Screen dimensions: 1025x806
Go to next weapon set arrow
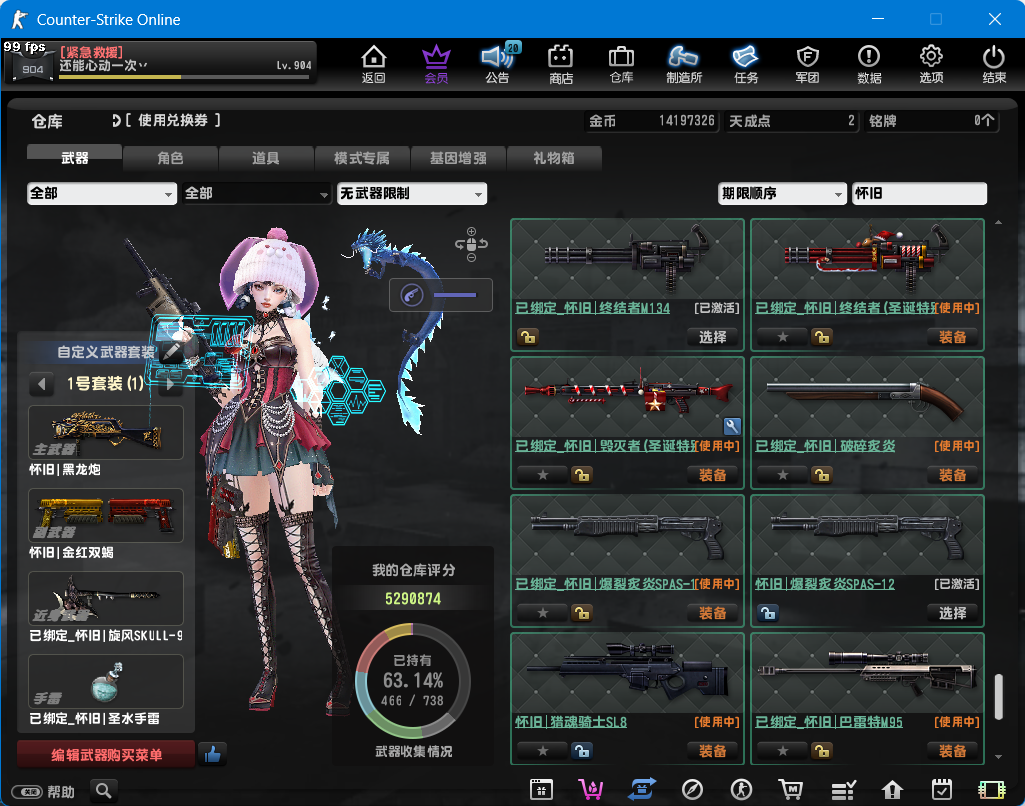171,384
